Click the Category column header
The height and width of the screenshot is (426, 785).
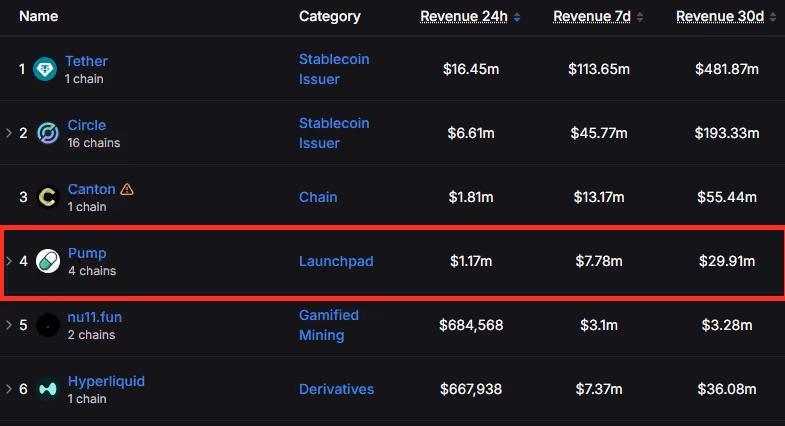tap(329, 17)
